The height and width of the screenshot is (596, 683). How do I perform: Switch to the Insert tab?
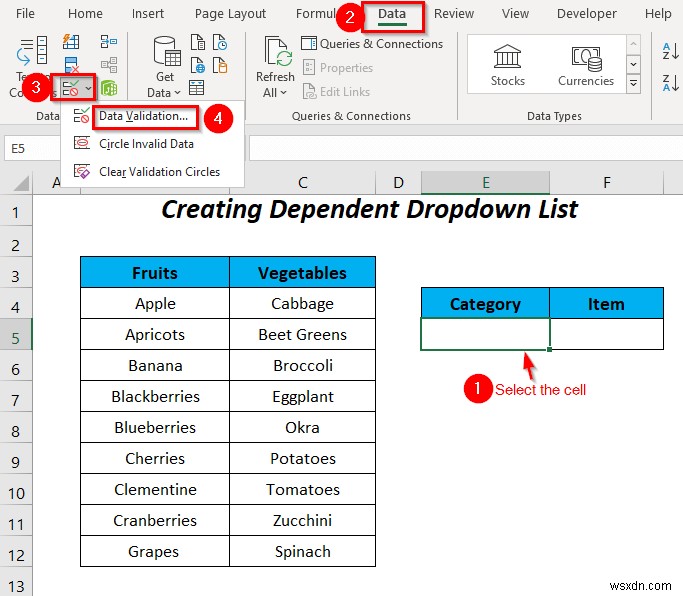[148, 14]
